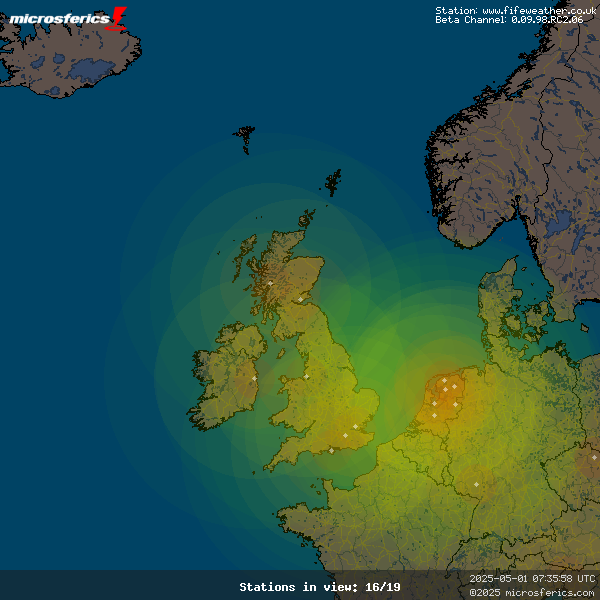Click the Shetland Islands on the map
Viewport: 600px width, 600px height.
coord(333,183)
